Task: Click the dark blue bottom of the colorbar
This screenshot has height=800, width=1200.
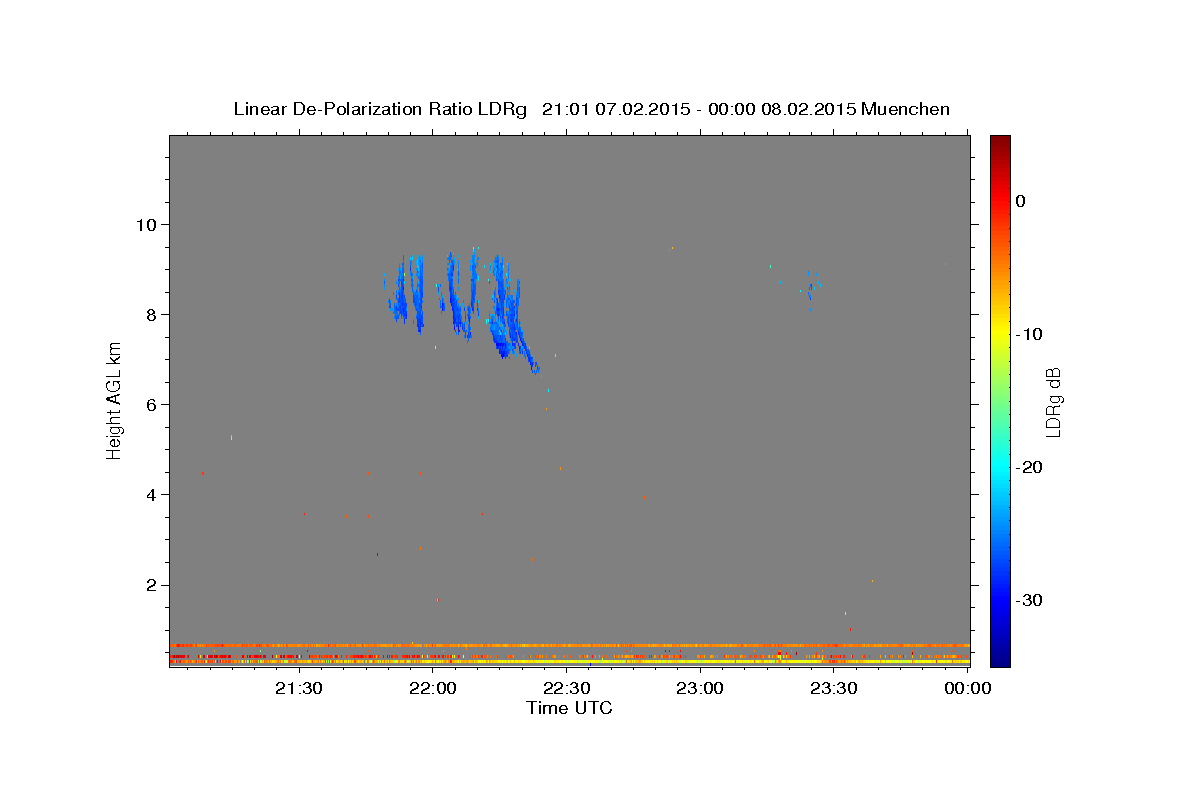Action: 1000,655
